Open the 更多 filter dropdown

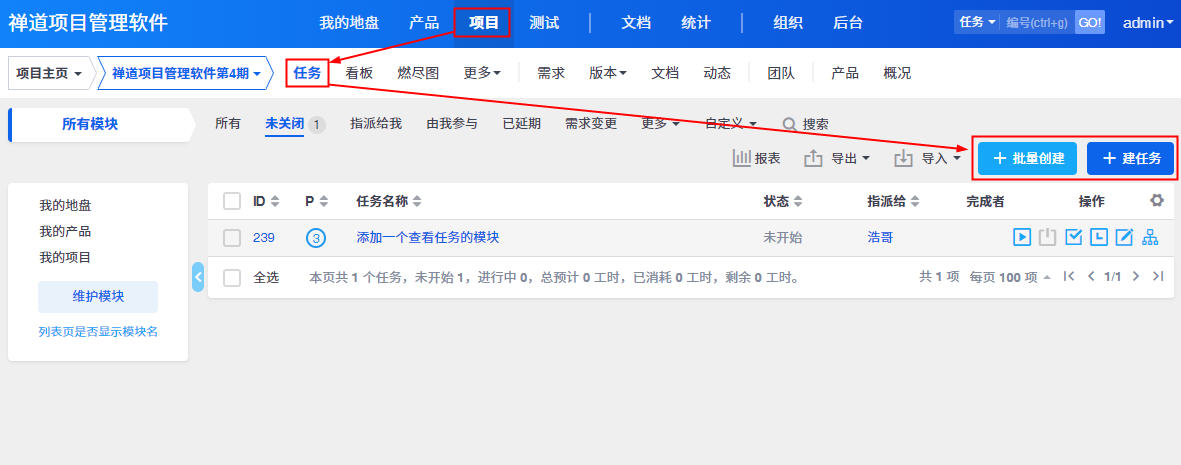(x=661, y=124)
